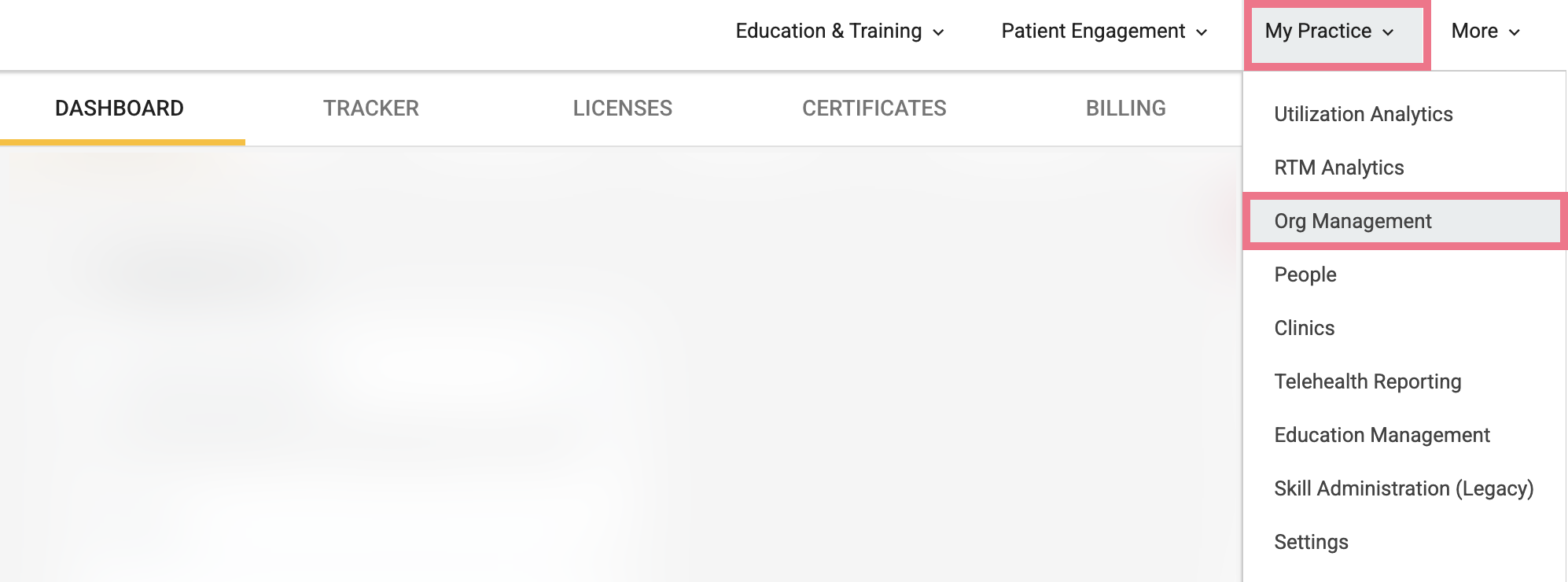
Task: Open the Certificates tab
Action: pos(874,109)
